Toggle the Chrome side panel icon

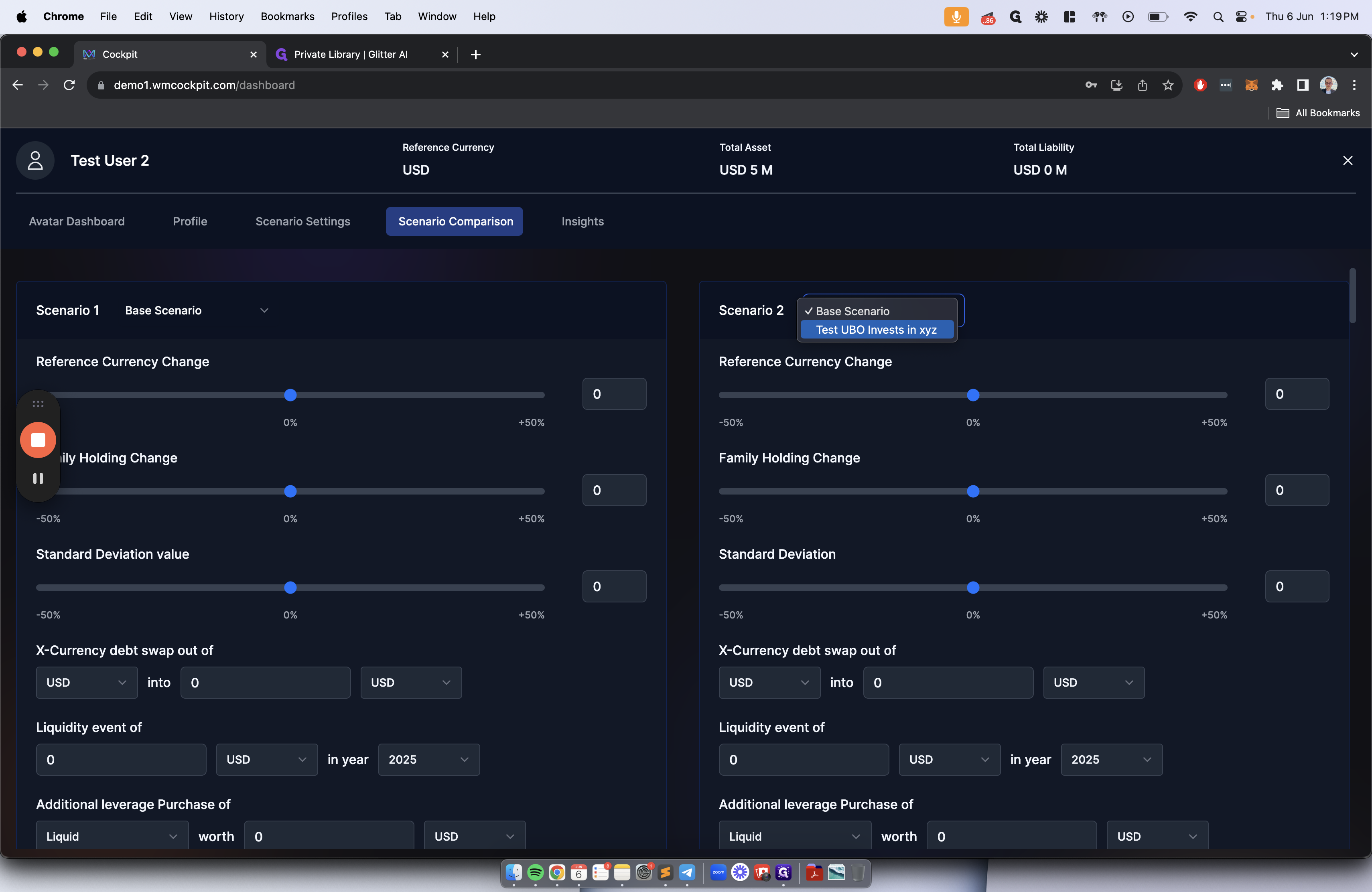click(x=1302, y=85)
